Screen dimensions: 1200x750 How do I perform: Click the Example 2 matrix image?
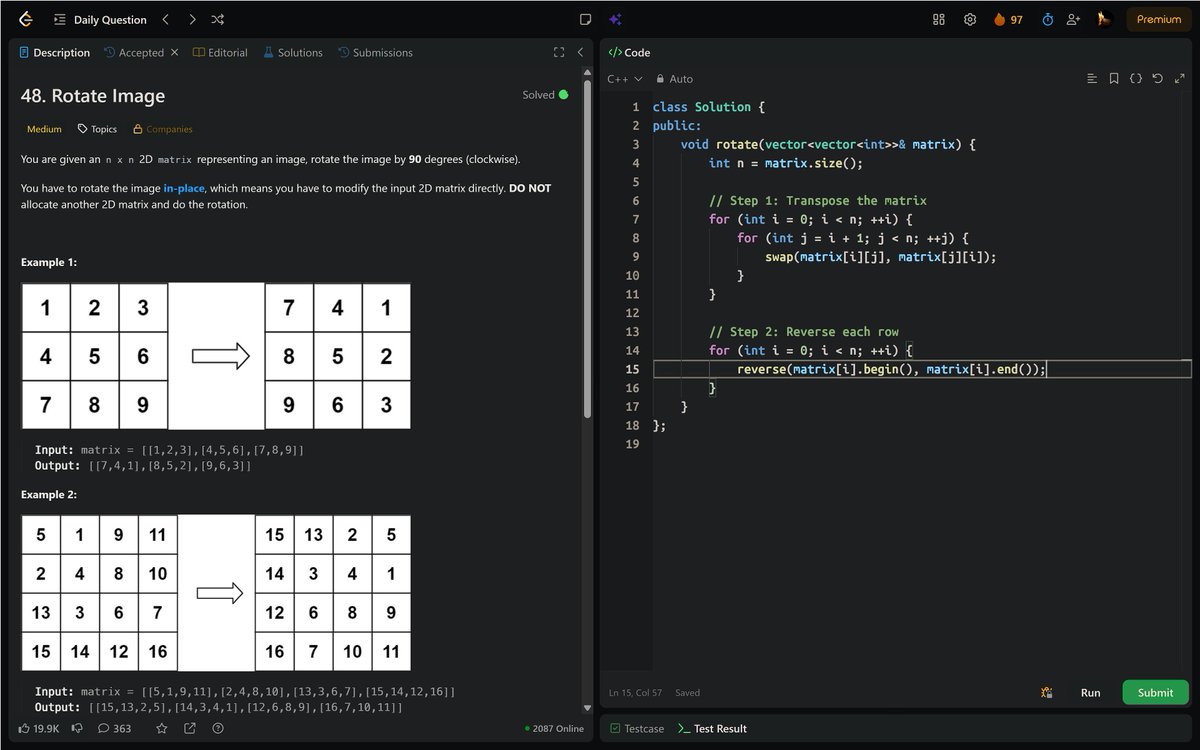click(x=216, y=593)
